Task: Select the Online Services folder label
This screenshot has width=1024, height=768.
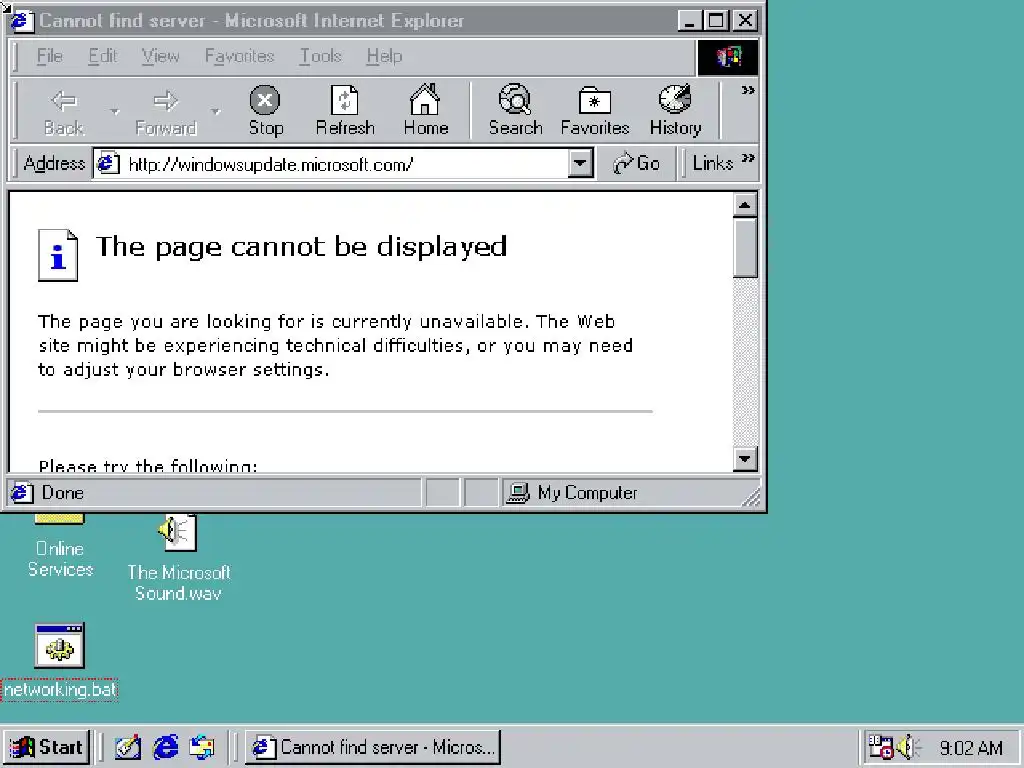Action: (x=60, y=559)
